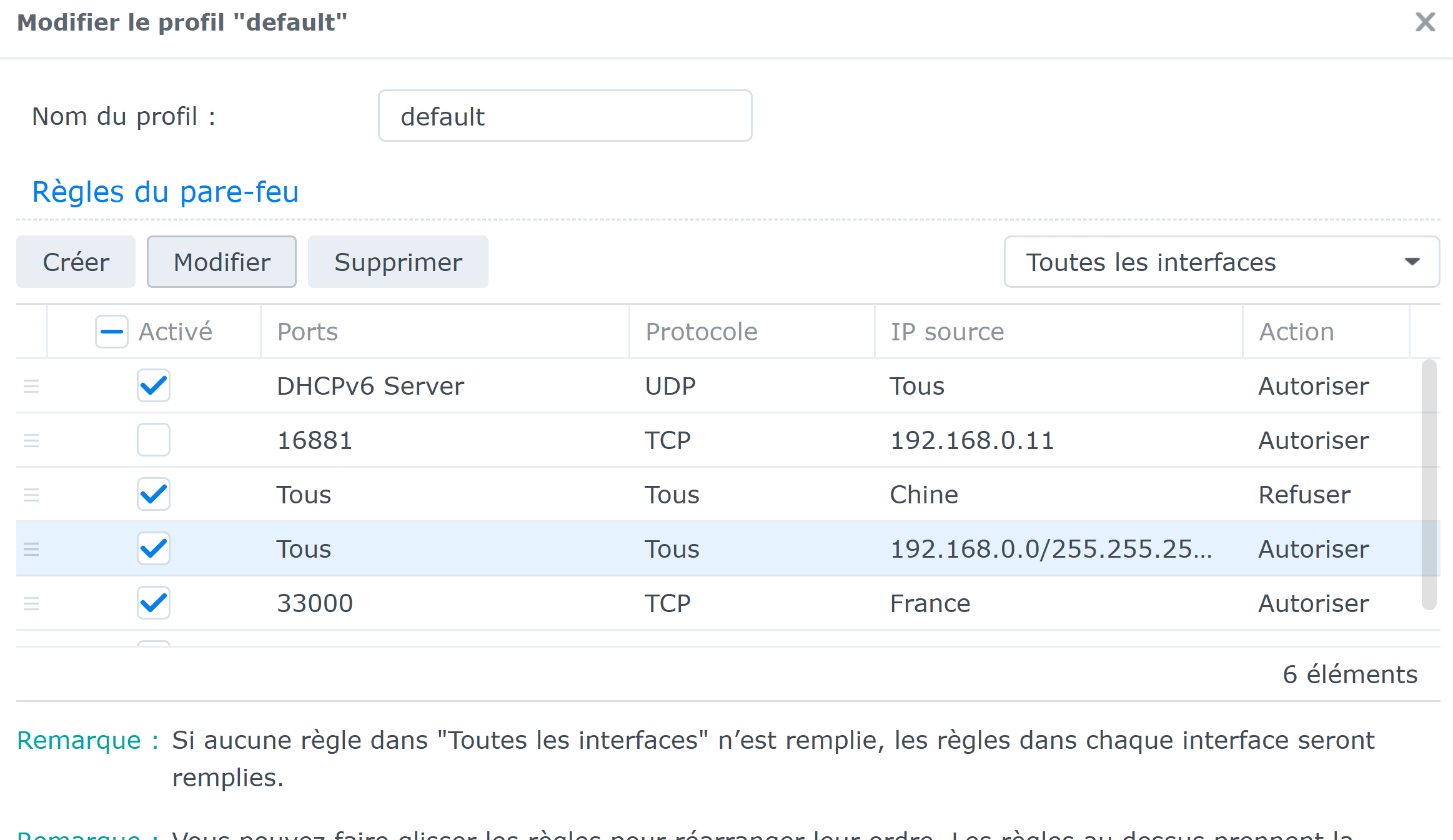Toggle the Activé select-all header checkbox
The image size is (1453, 840).
pyautogui.click(x=112, y=332)
